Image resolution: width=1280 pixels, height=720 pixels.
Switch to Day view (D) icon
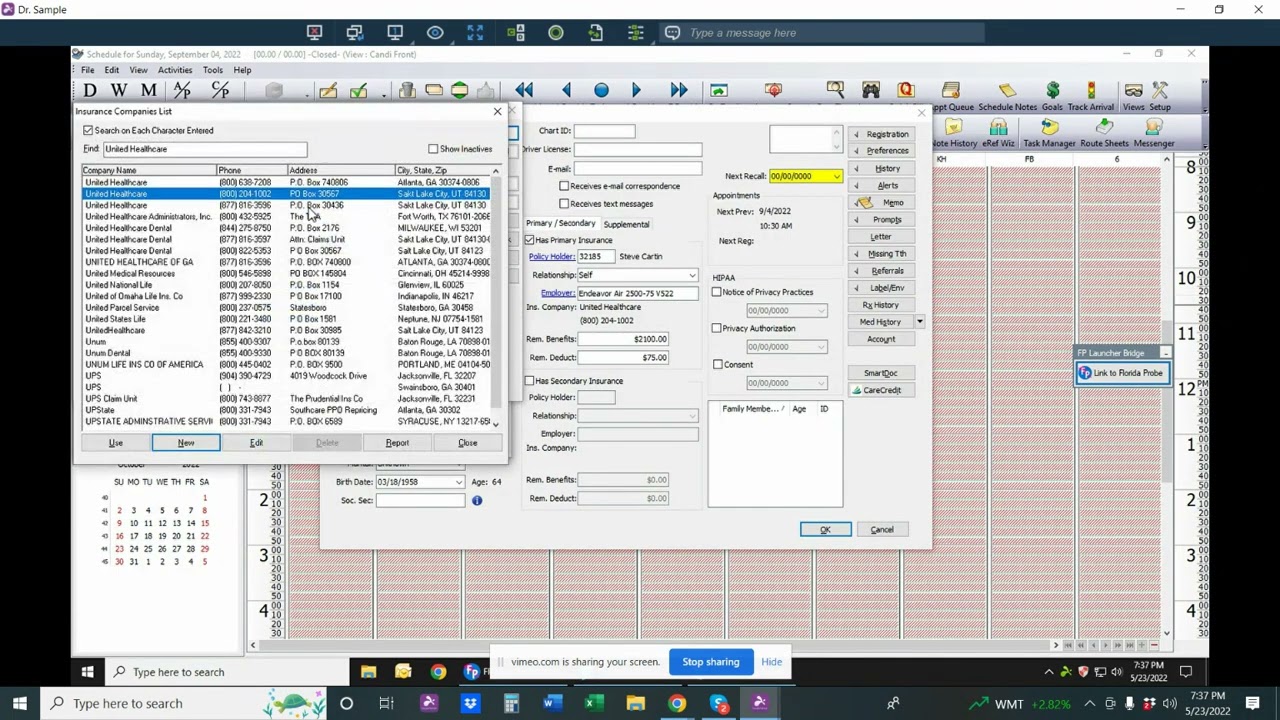90,91
